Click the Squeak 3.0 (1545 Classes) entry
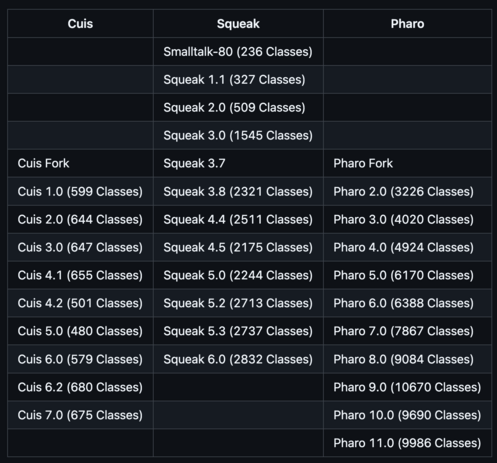 point(238,135)
